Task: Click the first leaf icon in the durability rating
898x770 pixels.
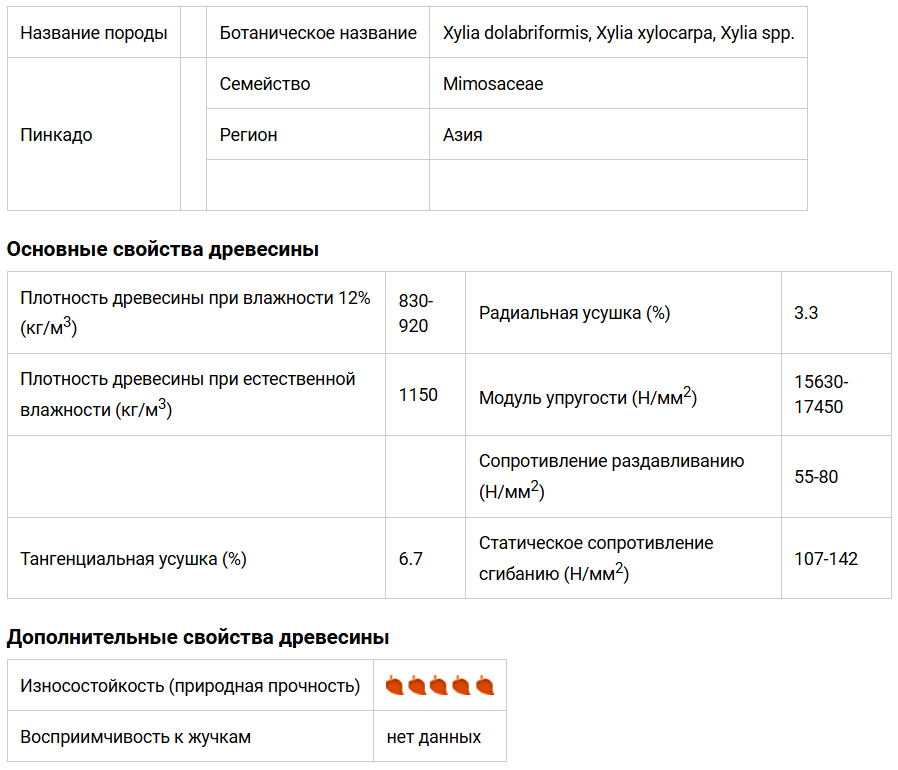Action: tap(394, 686)
